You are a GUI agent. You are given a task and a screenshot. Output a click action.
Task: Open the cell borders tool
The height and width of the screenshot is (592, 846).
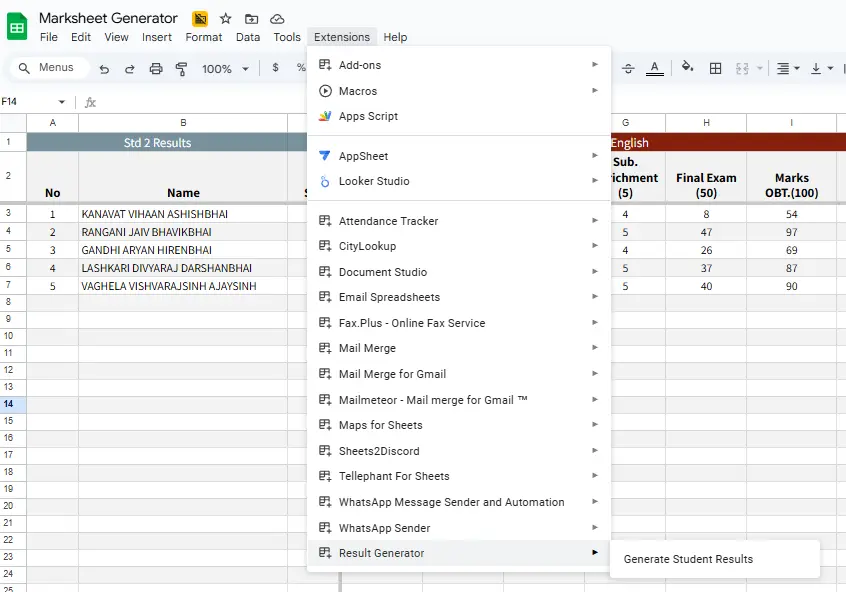click(x=715, y=69)
